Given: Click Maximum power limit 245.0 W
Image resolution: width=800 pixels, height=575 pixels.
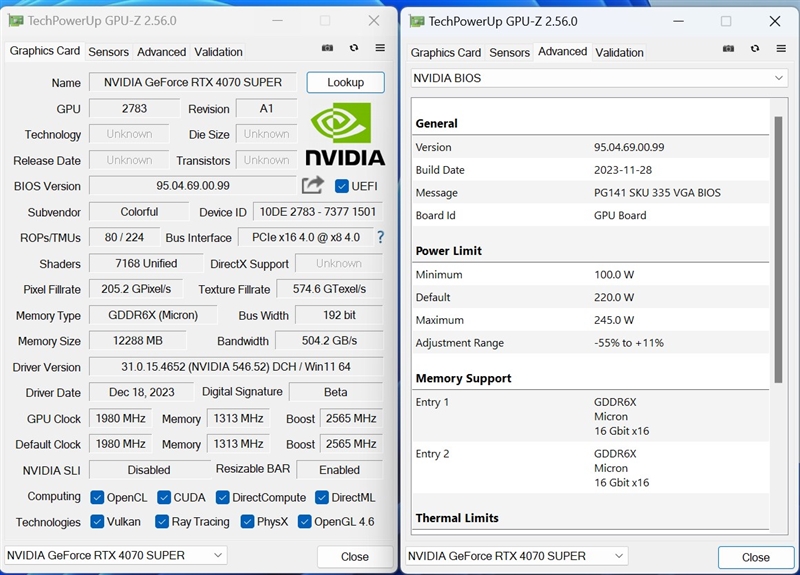Looking at the screenshot, I should (x=614, y=320).
